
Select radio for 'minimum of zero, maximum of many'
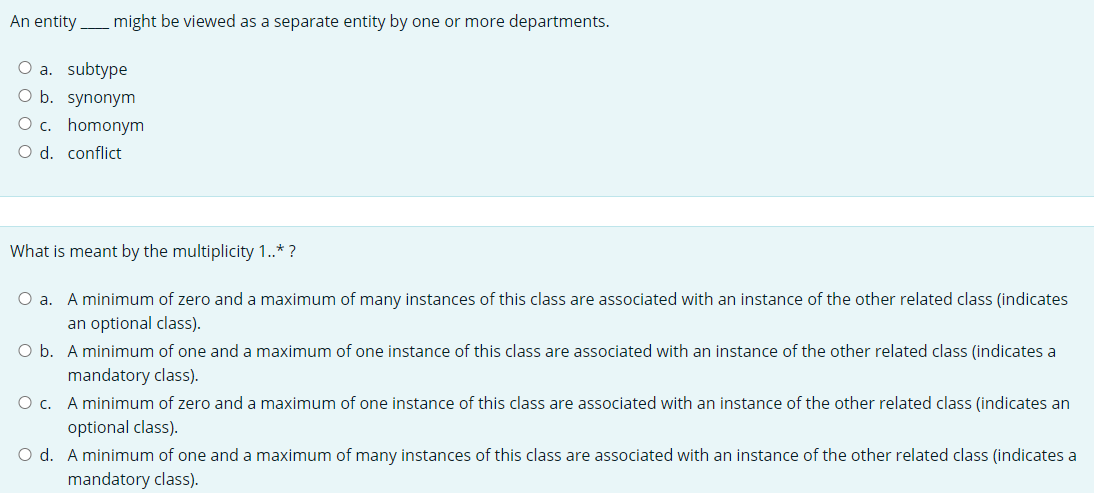[x=25, y=300]
